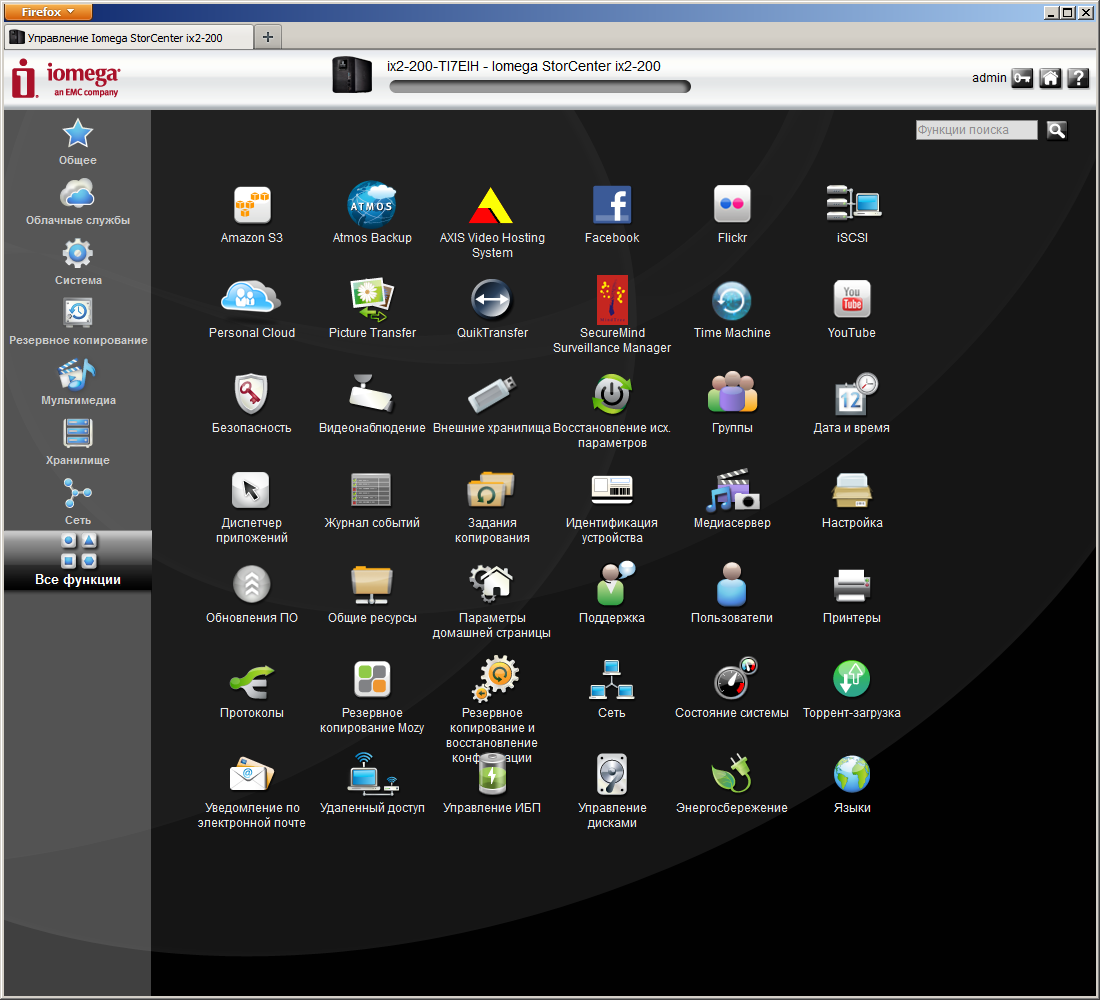Open Общие ресурсы shared folders

pyautogui.click(x=372, y=585)
